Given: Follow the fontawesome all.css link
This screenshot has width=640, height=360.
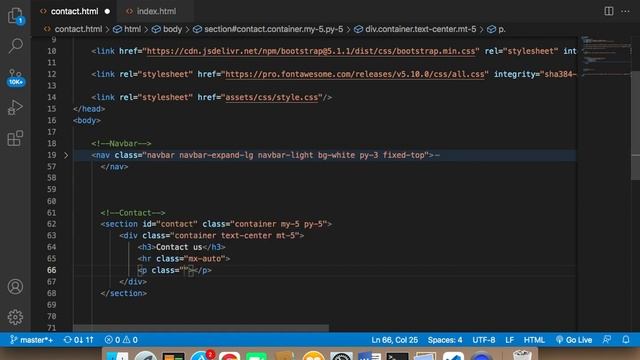Looking at the screenshot, I should pyautogui.click(x=355, y=74).
